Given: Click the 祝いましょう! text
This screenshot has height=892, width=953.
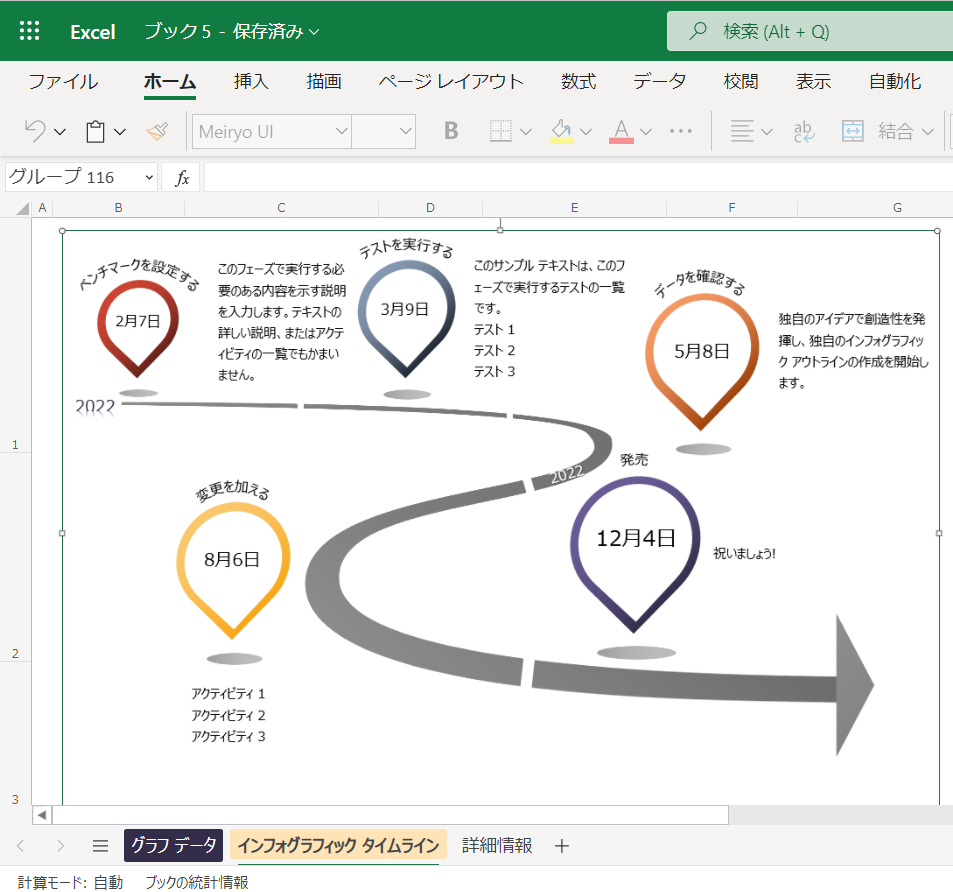Looking at the screenshot, I should (x=745, y=554).
